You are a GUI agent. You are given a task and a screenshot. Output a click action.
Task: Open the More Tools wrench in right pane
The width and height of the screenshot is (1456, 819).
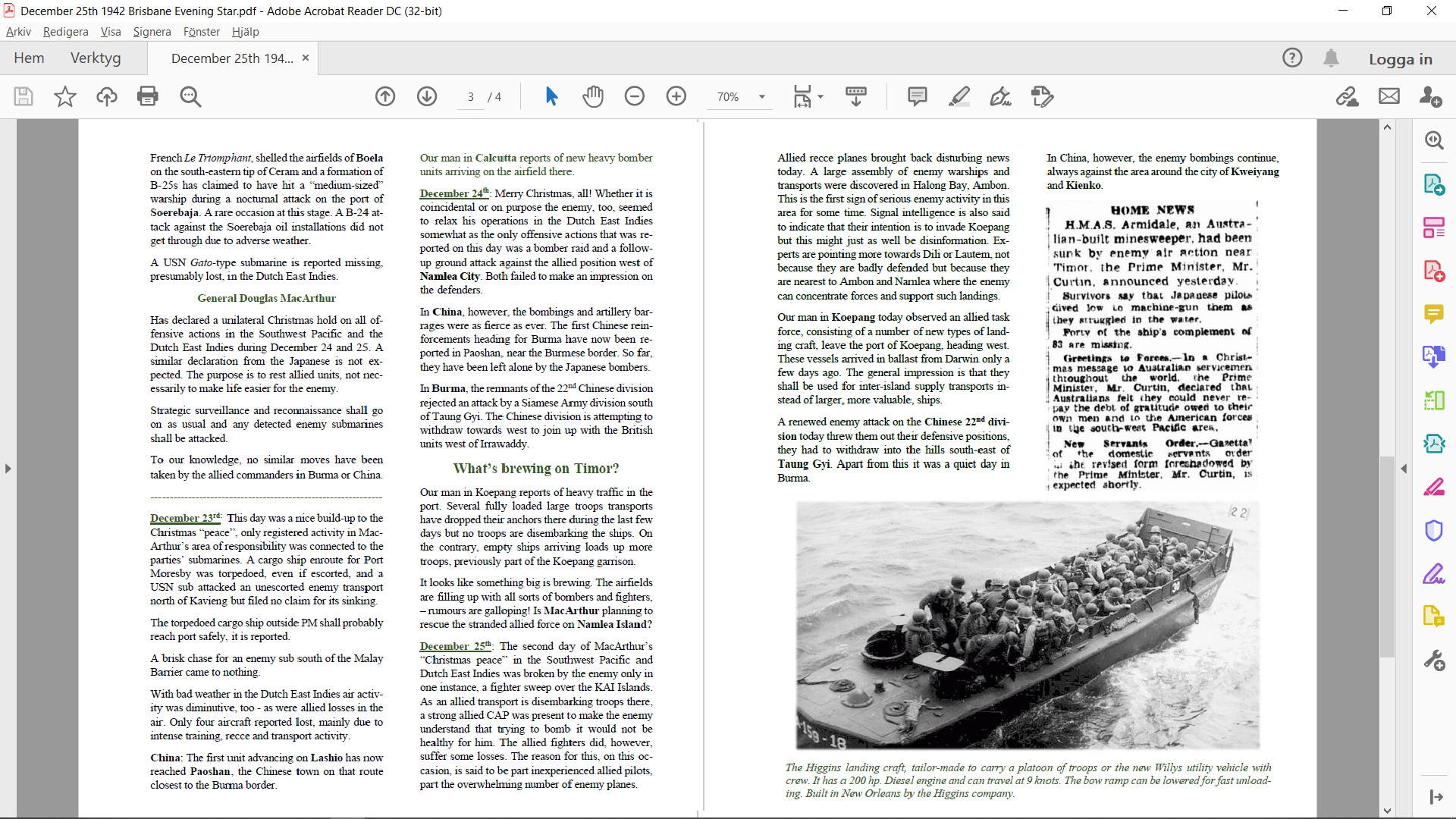coord(1434,661)
